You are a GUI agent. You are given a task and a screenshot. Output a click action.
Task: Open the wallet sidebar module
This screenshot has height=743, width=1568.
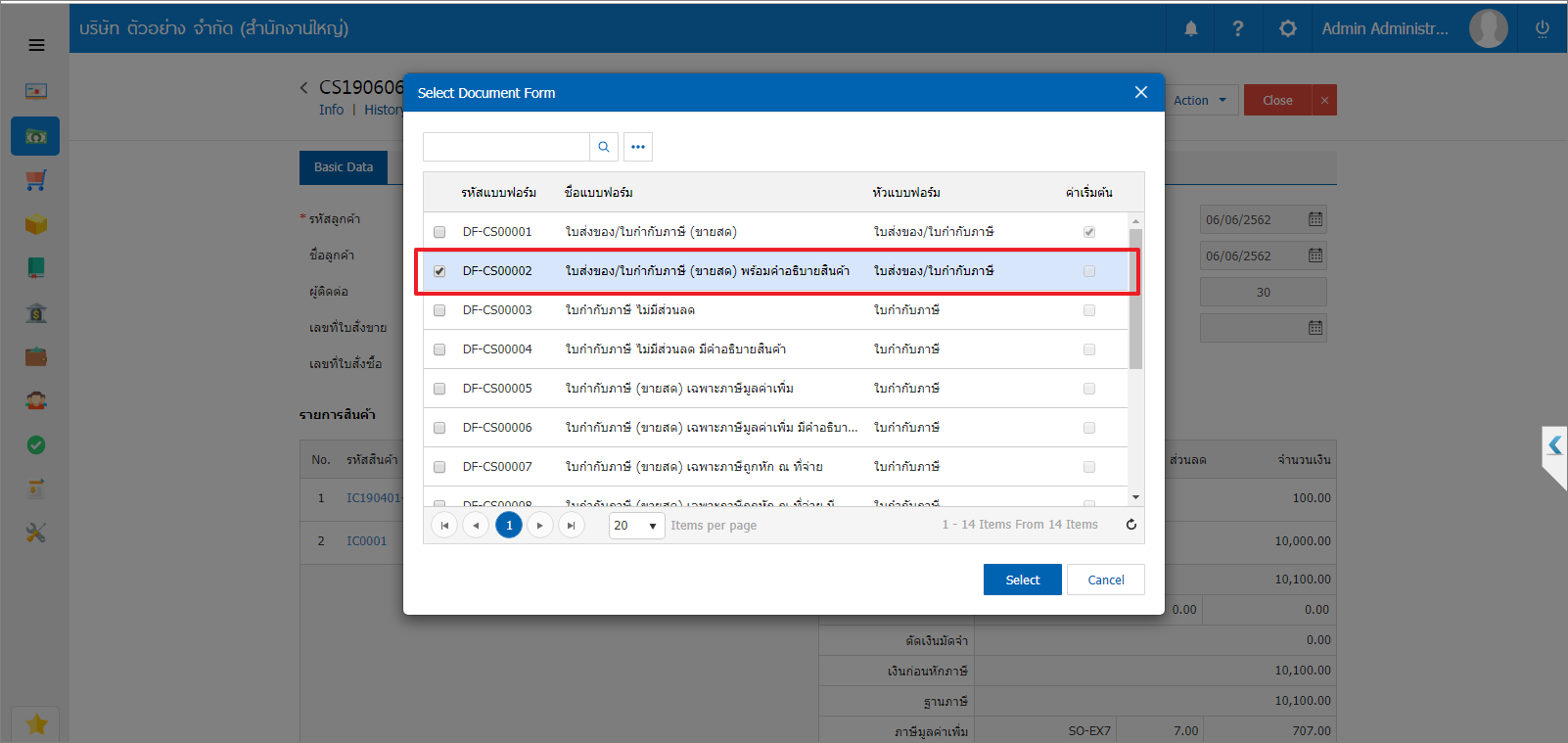tap(36, 357)
